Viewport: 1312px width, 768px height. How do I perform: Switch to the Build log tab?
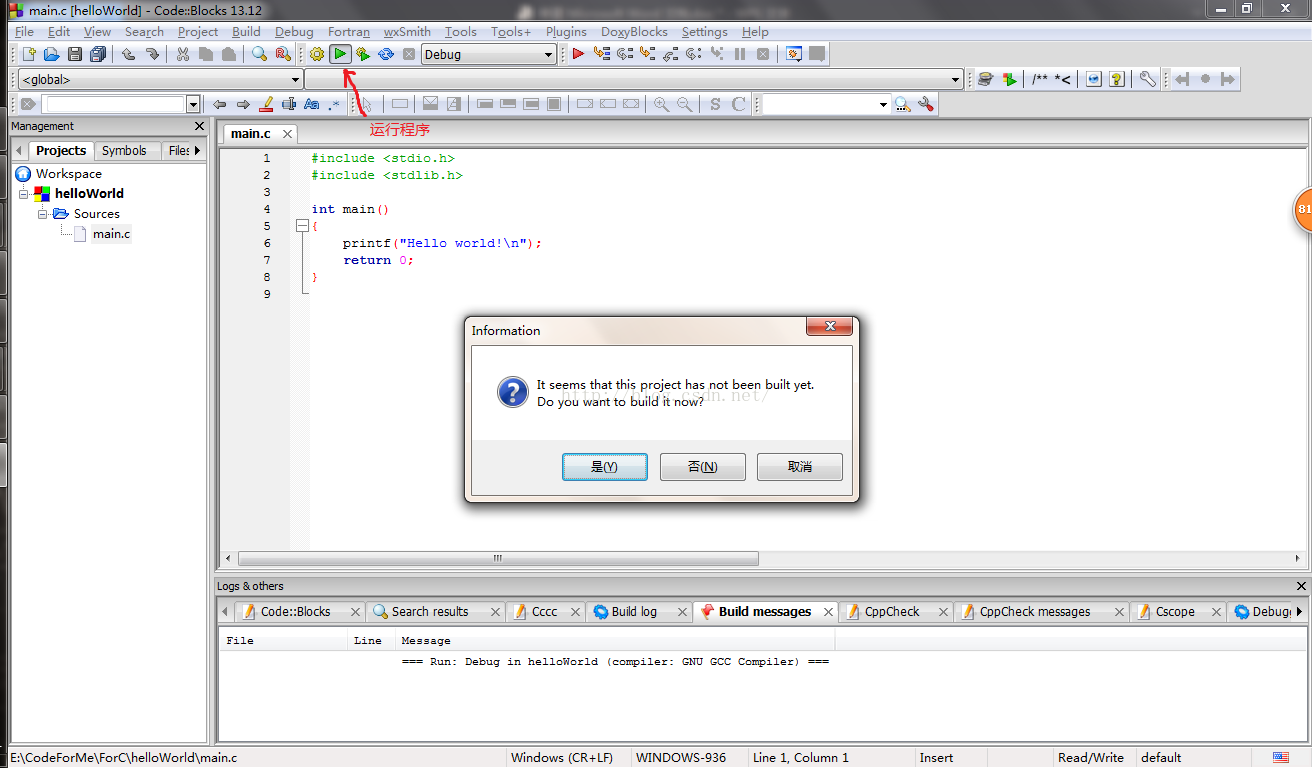point(634,611)
